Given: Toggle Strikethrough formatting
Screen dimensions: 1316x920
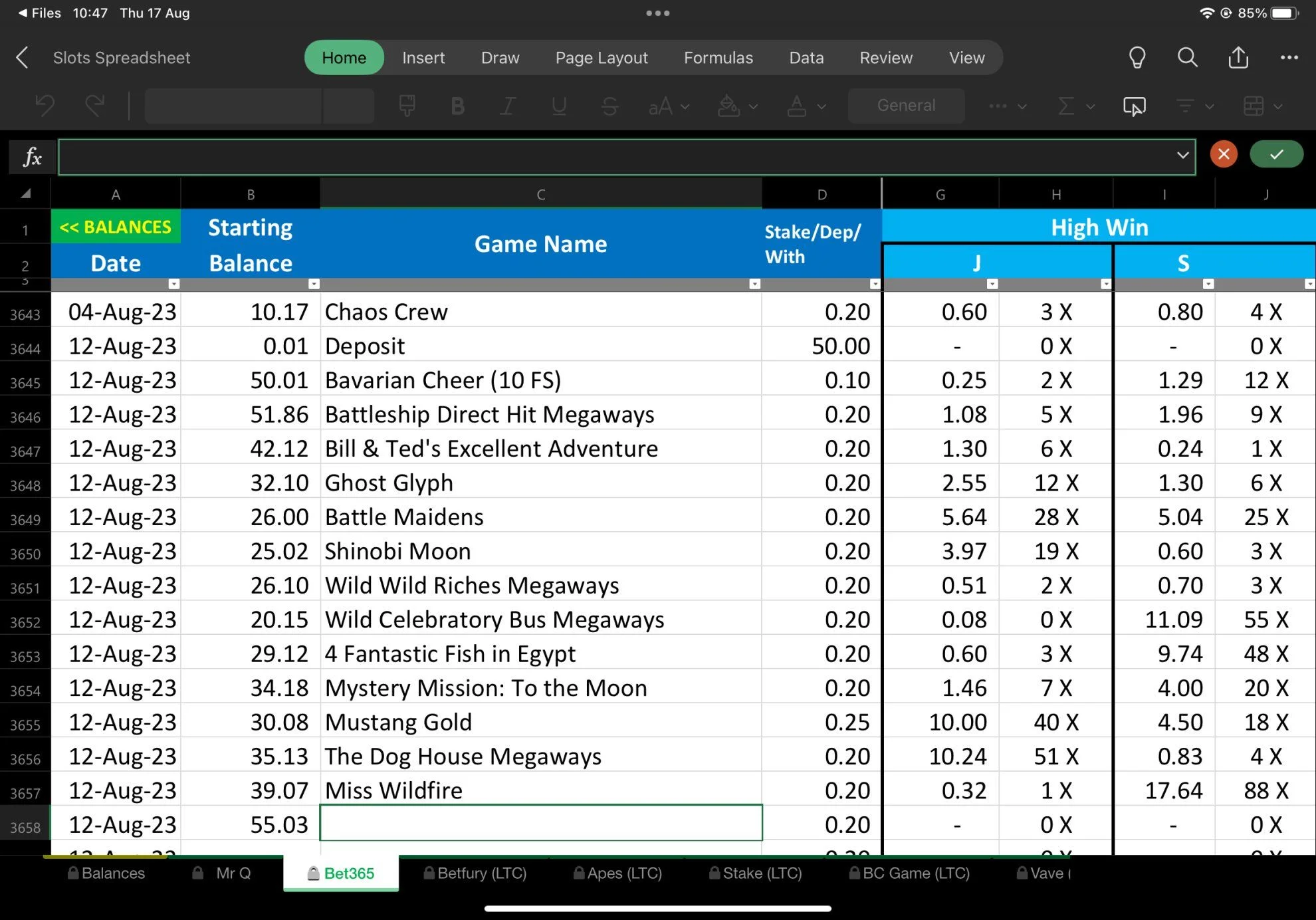Looking at the screenshot, I should click(x=609, y=106).
